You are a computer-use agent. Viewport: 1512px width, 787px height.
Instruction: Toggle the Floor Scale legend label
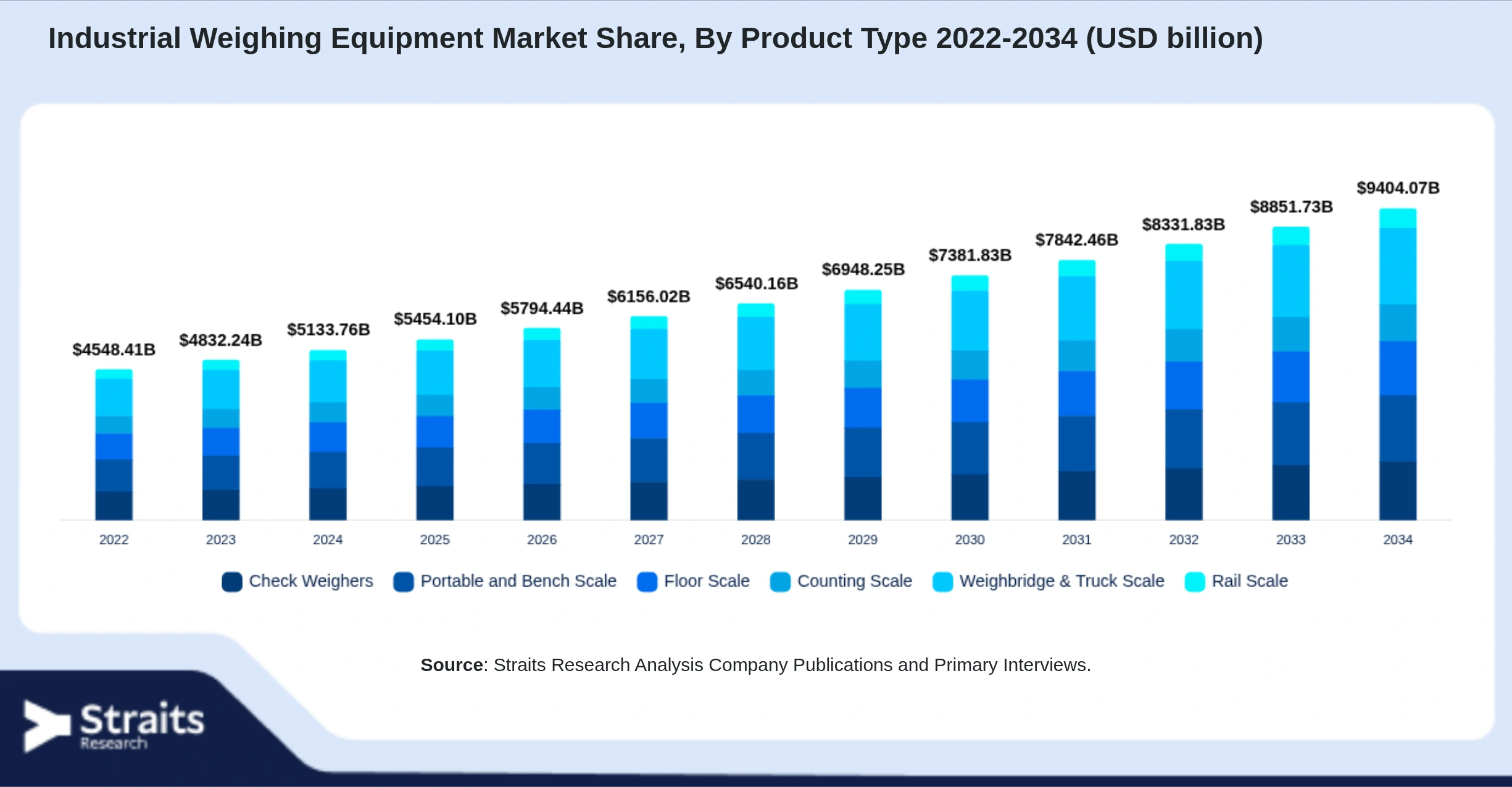[707, 581]
